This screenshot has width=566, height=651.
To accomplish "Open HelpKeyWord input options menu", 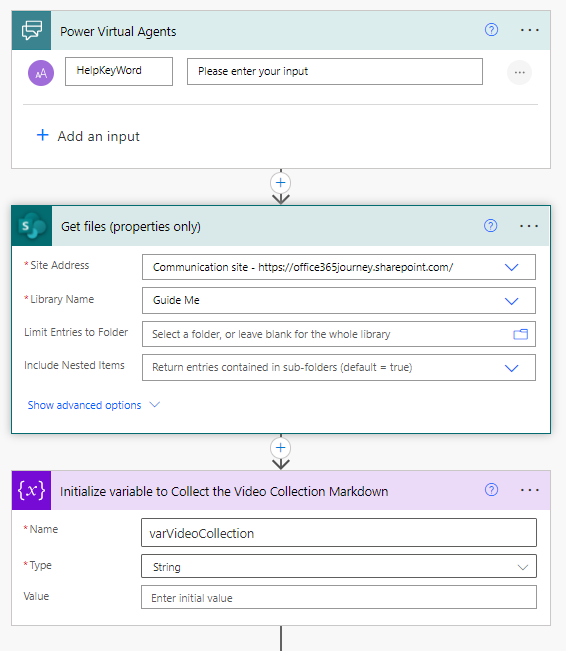I will point(519,73).
